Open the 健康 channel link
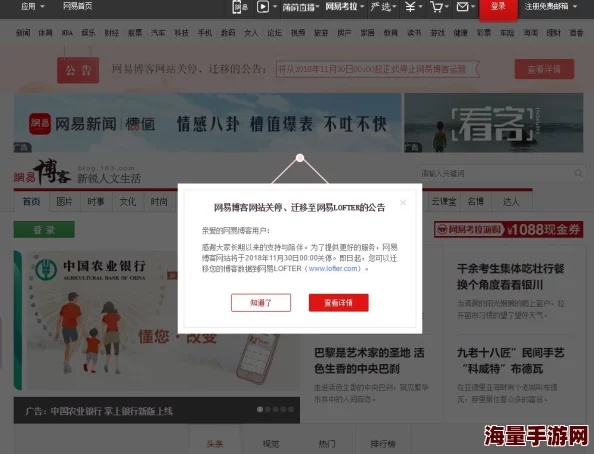The height and width of the screenshot is (454, 594). click(461, 33)
